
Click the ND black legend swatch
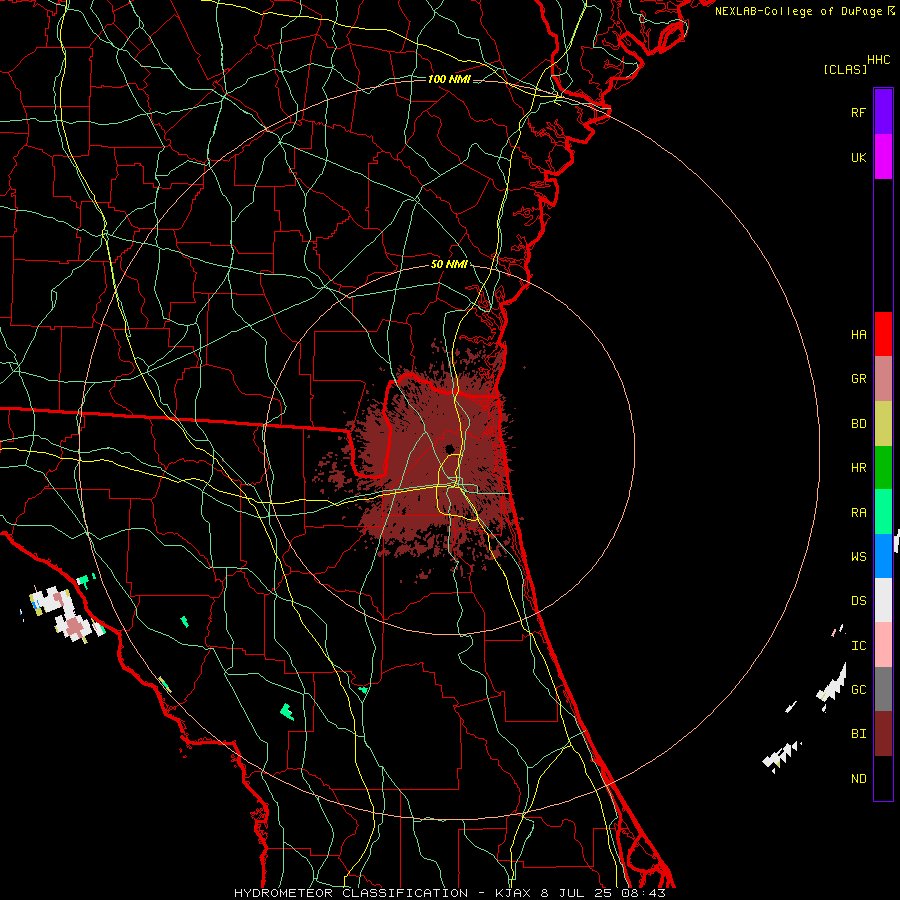click(x=883, y=778)
